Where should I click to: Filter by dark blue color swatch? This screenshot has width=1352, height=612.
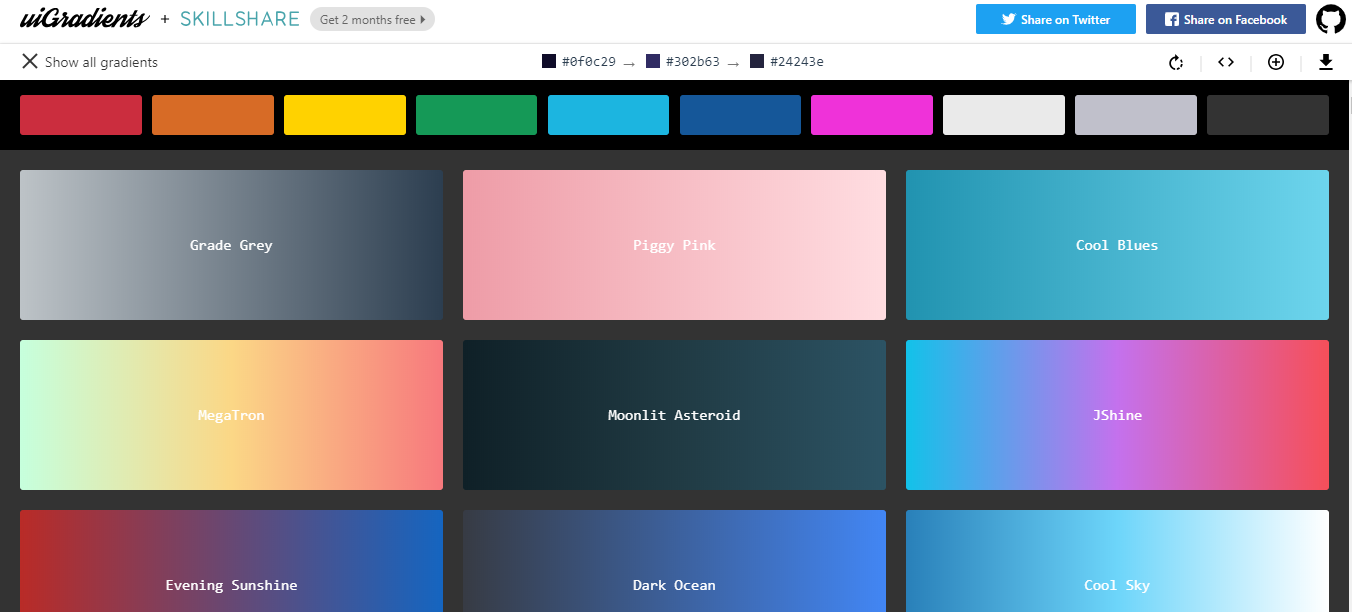(741, 115)
